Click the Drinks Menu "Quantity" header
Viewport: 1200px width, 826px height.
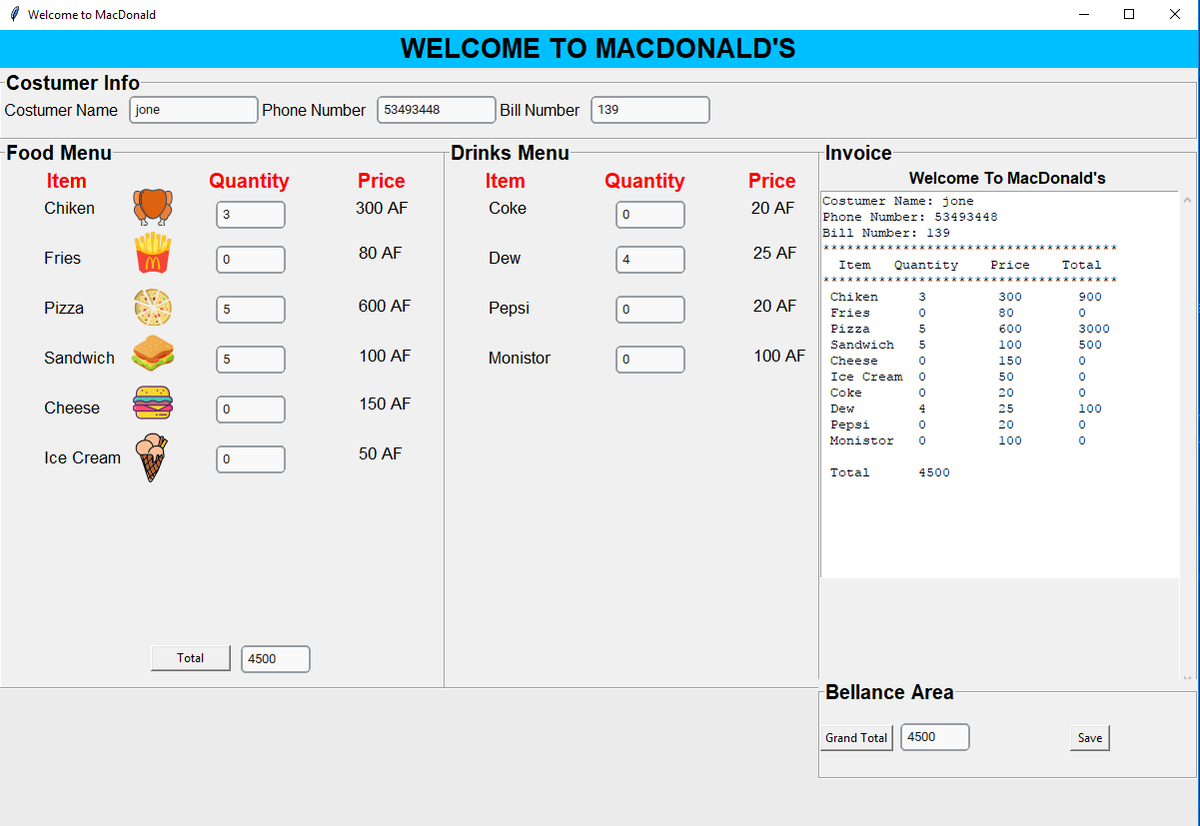pos(645,181)
